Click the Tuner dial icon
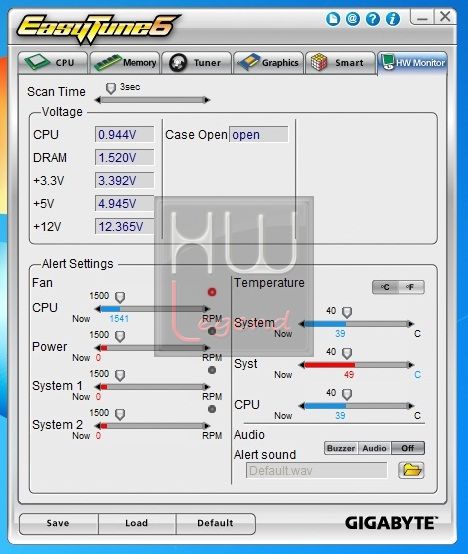The width and height of the screenshot is (468, 554). tap(178, 63)
